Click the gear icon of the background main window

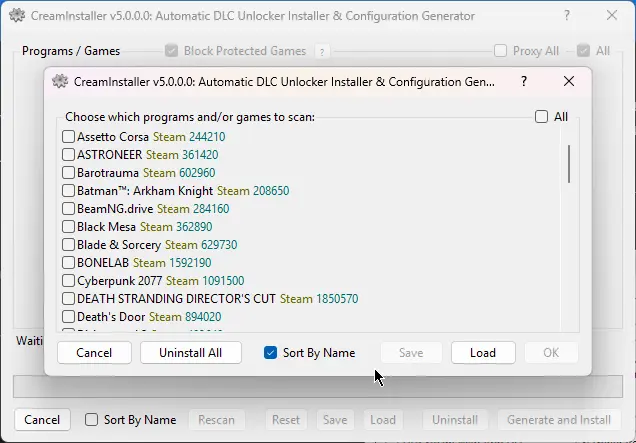pyautogui.click(x=17, y=16)
